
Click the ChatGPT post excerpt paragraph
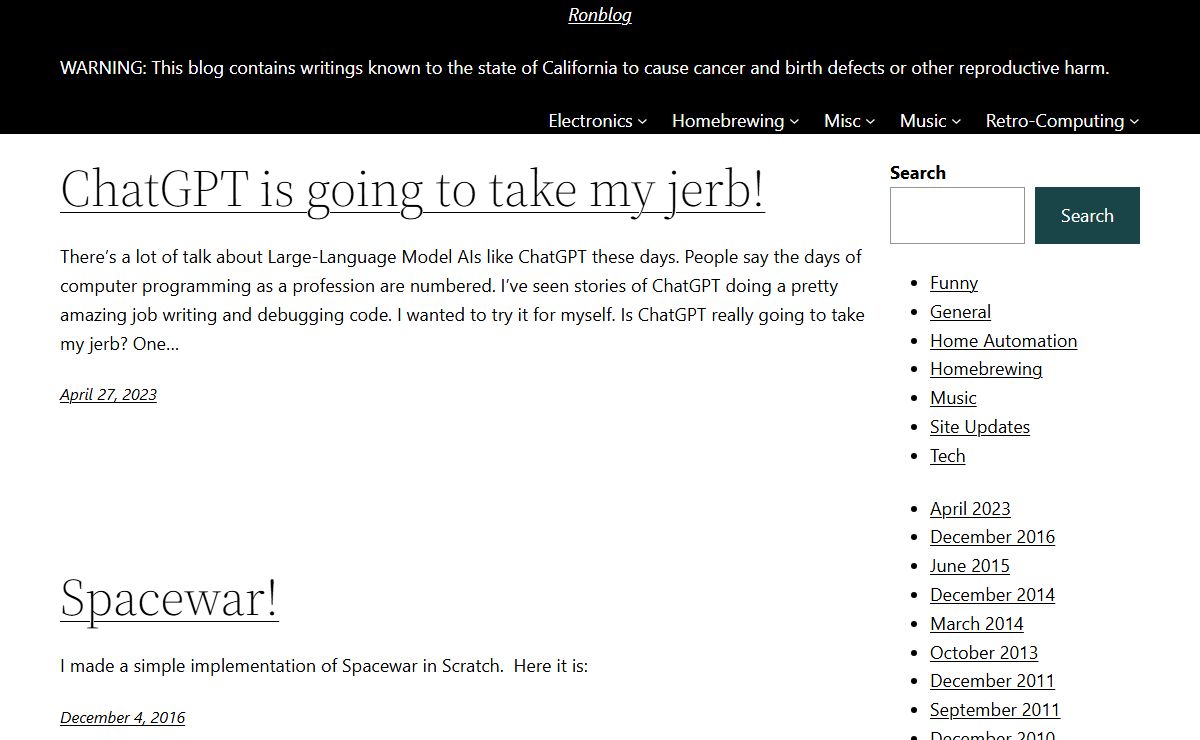(462, 300)
